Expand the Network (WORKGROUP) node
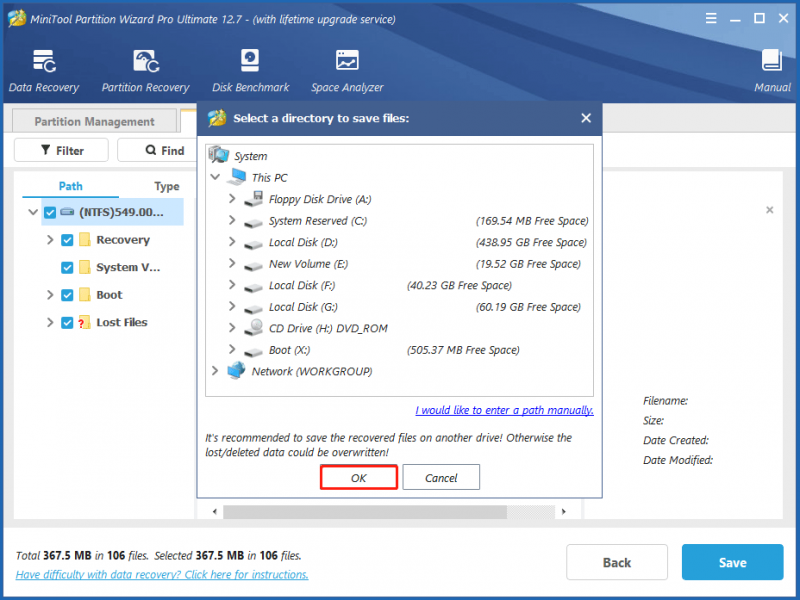Image resolution: width=800 pixels, height=600 pixels. coord(215,371)
